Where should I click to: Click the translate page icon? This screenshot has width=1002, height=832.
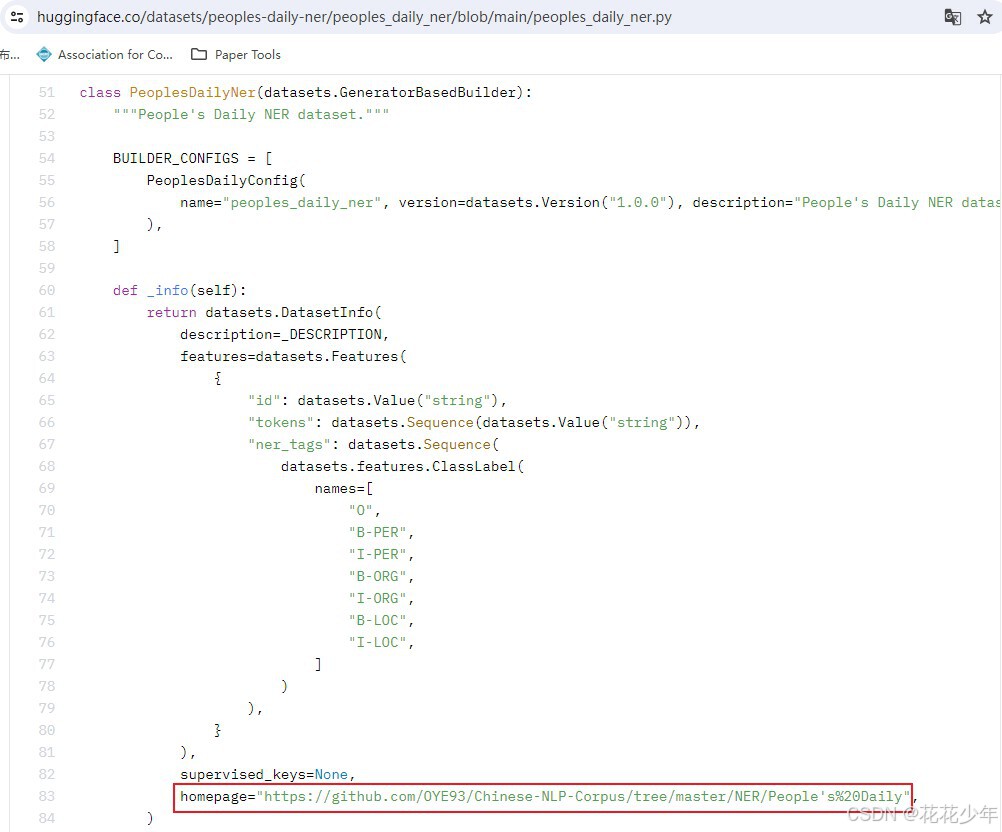click(952, 17)
